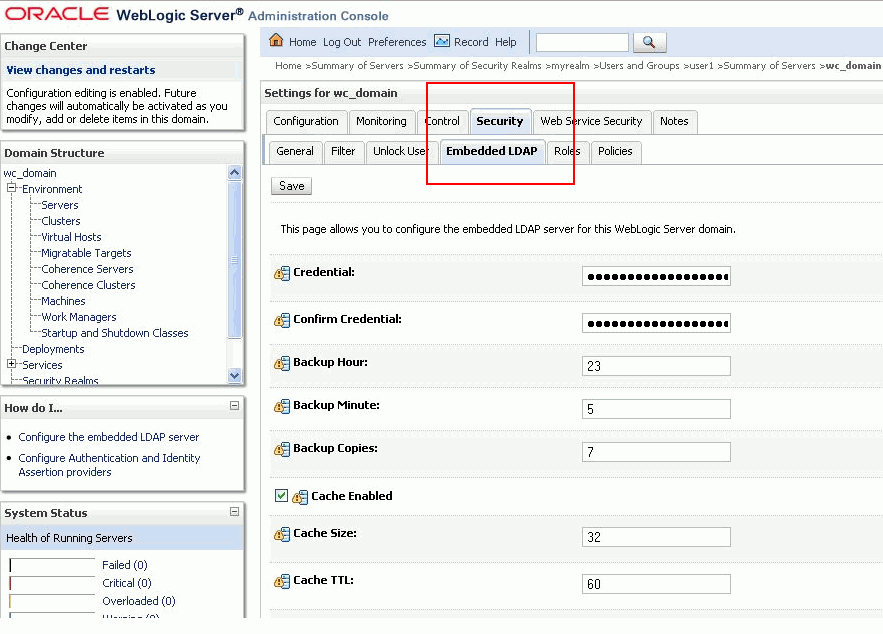The width and height of the screenshot is (883, 634).
Task: Open Configure Authentication and Identity Assertion providers
Action: pyautogui.click(x=109, y=465)
